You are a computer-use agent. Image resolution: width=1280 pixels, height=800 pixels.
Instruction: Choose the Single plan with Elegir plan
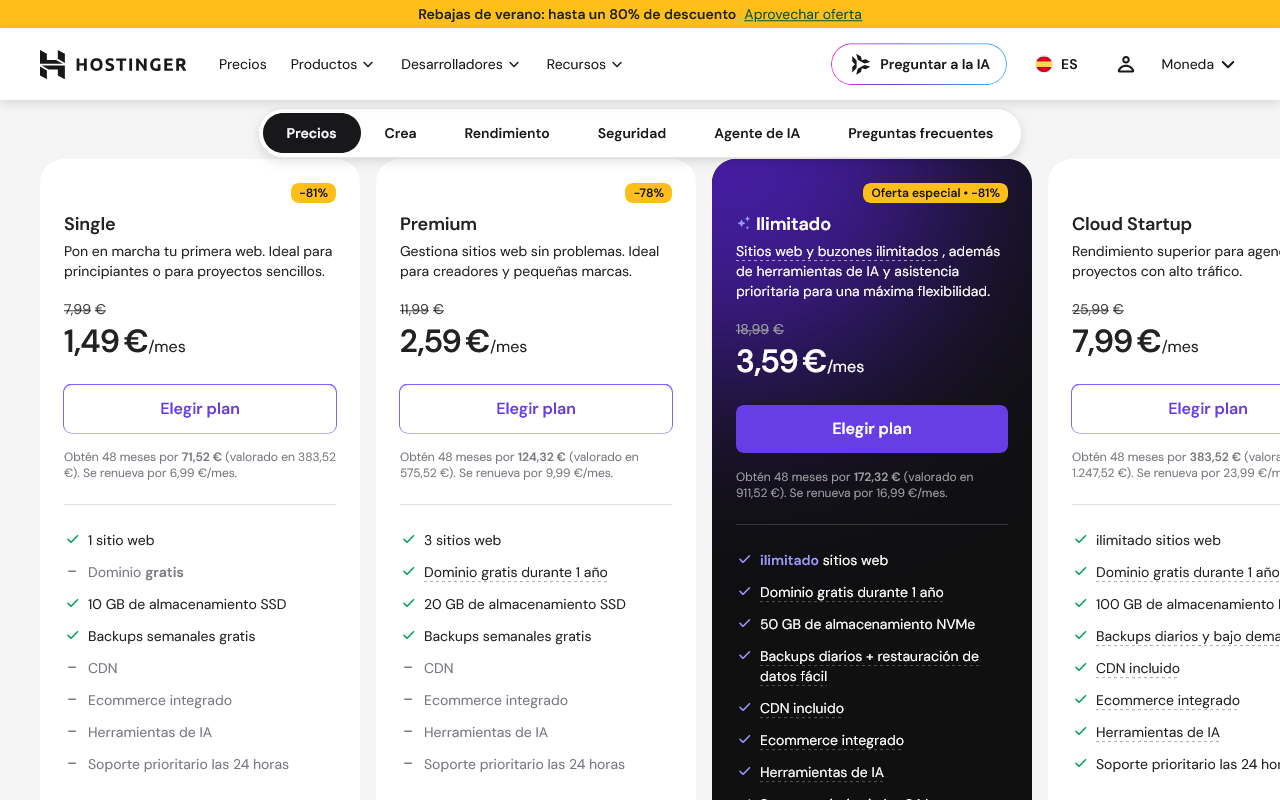pos(200,409)
